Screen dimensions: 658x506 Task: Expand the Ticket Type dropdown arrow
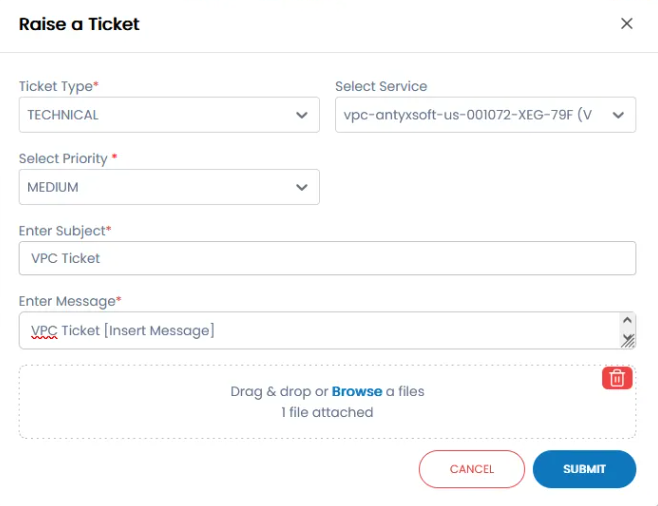[x=302, y=115]
